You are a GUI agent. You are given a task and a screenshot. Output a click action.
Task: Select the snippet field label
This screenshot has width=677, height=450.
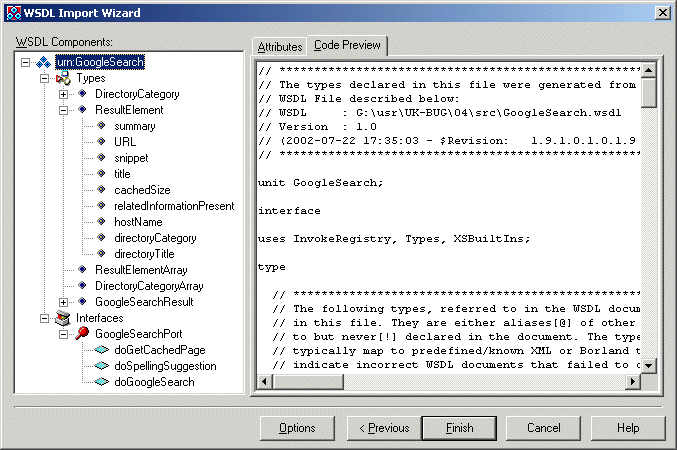[131, 158]
